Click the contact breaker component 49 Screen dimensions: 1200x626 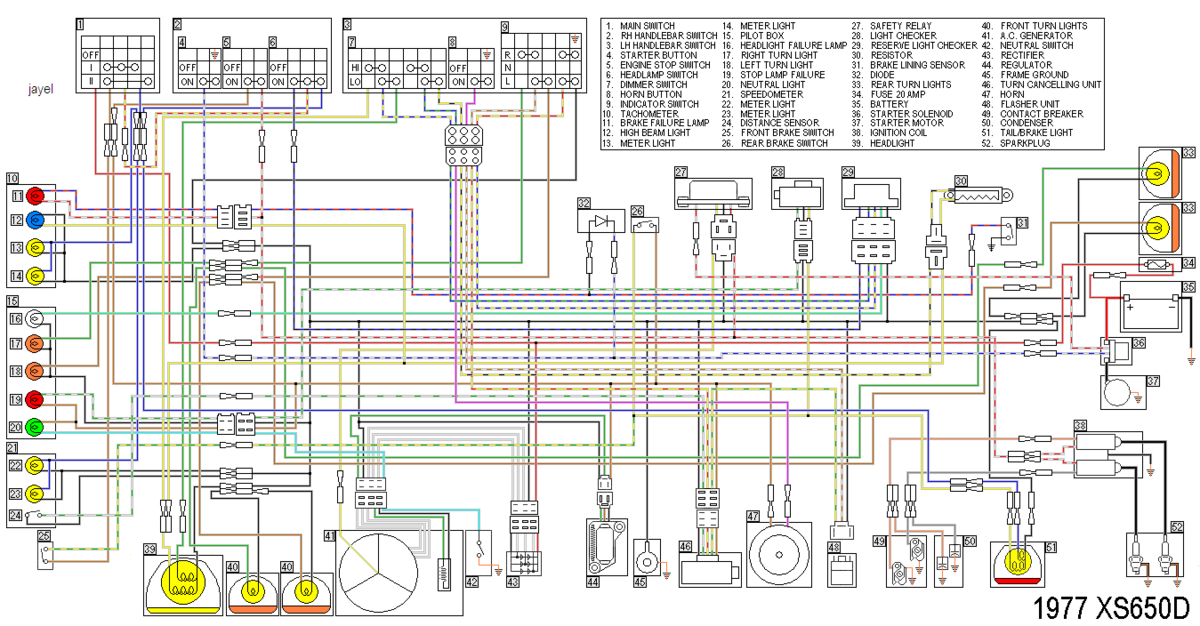[904, 559]
